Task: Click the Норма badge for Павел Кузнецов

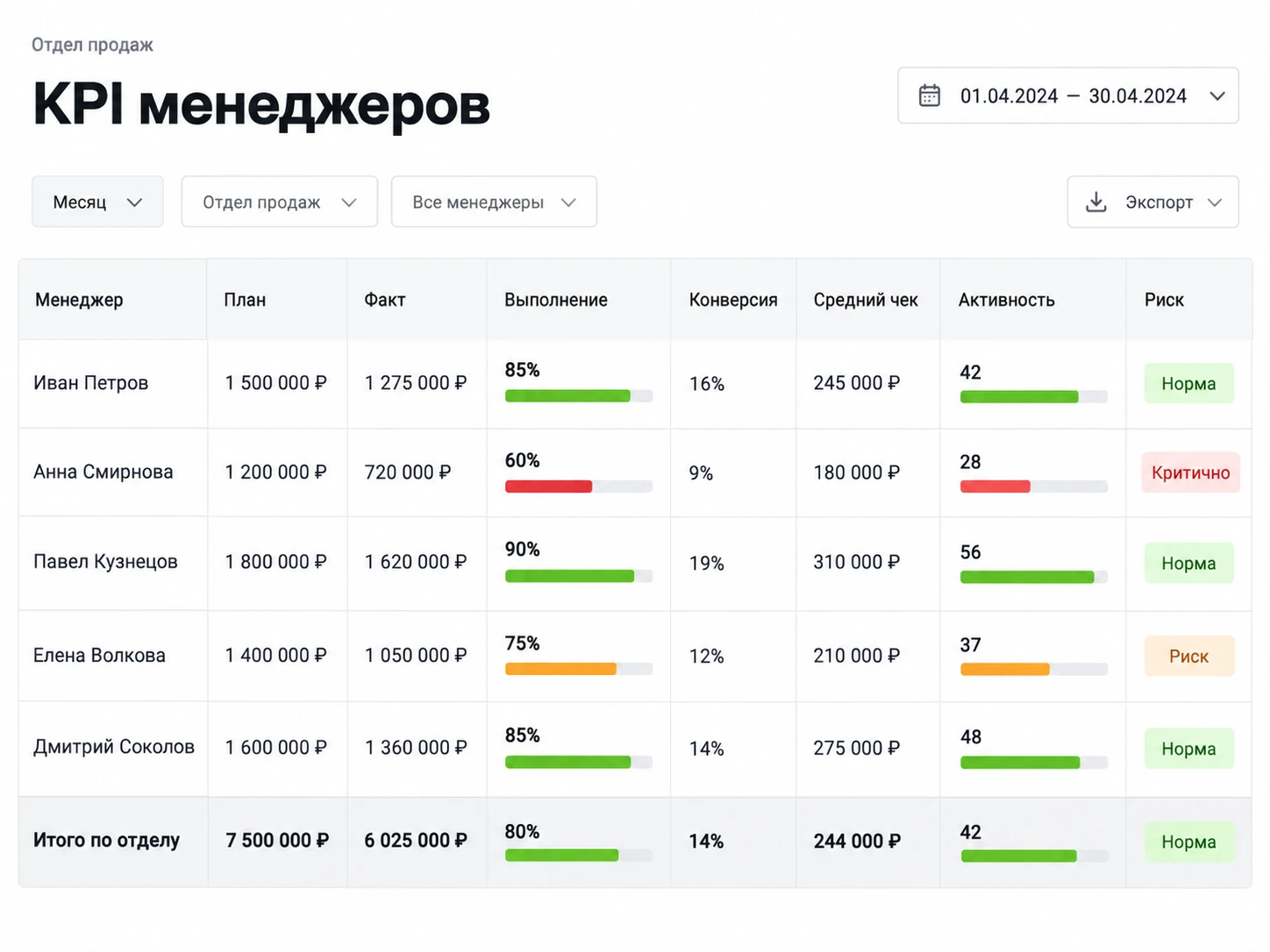Action: click(x=1188, y=563)
